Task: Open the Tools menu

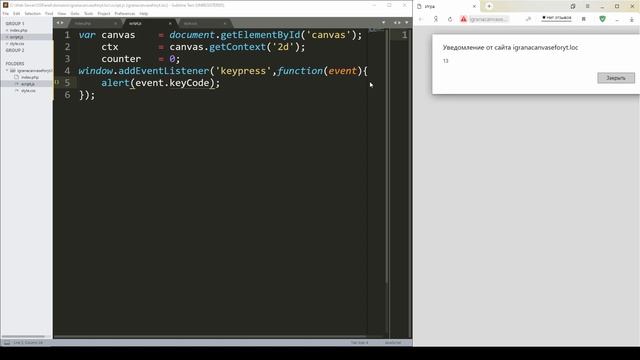Action: click(88, 13)
